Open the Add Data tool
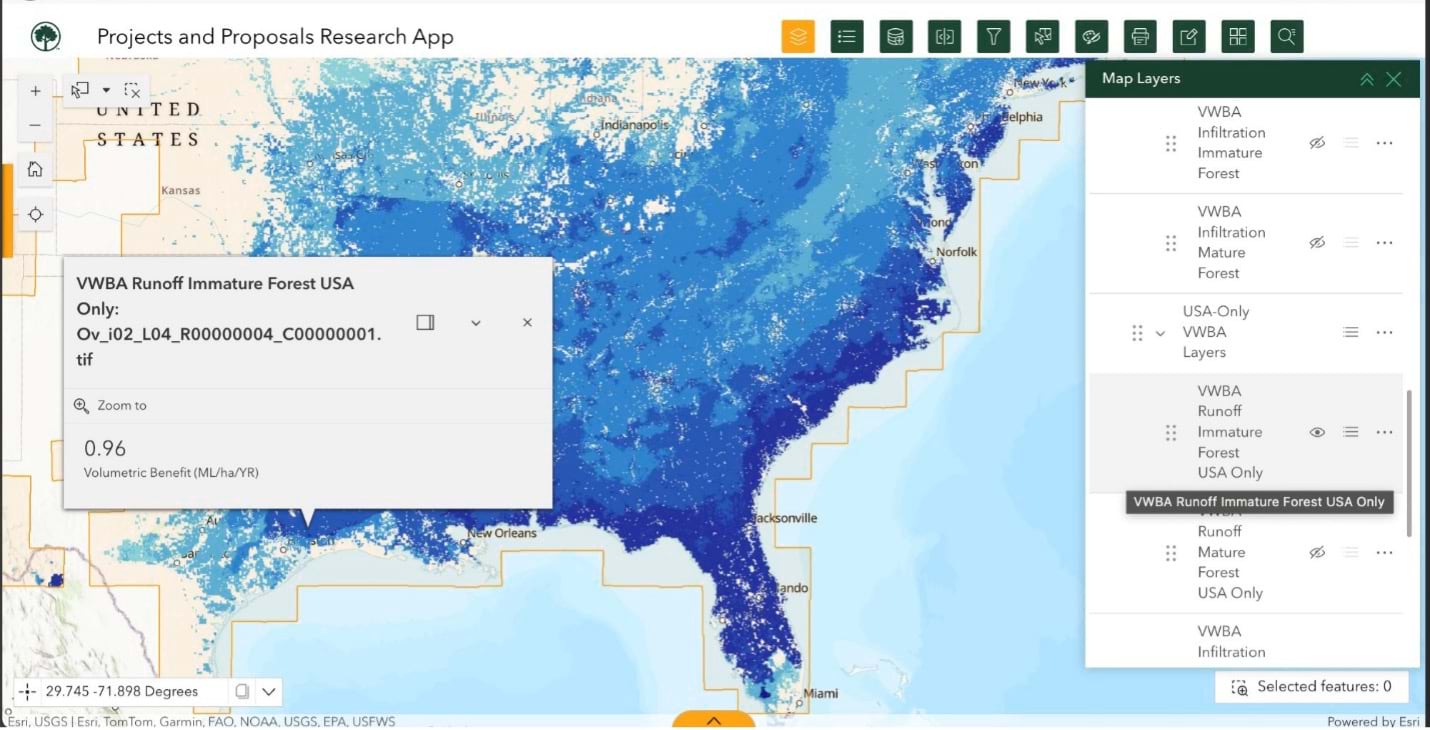 click(895, 36)
